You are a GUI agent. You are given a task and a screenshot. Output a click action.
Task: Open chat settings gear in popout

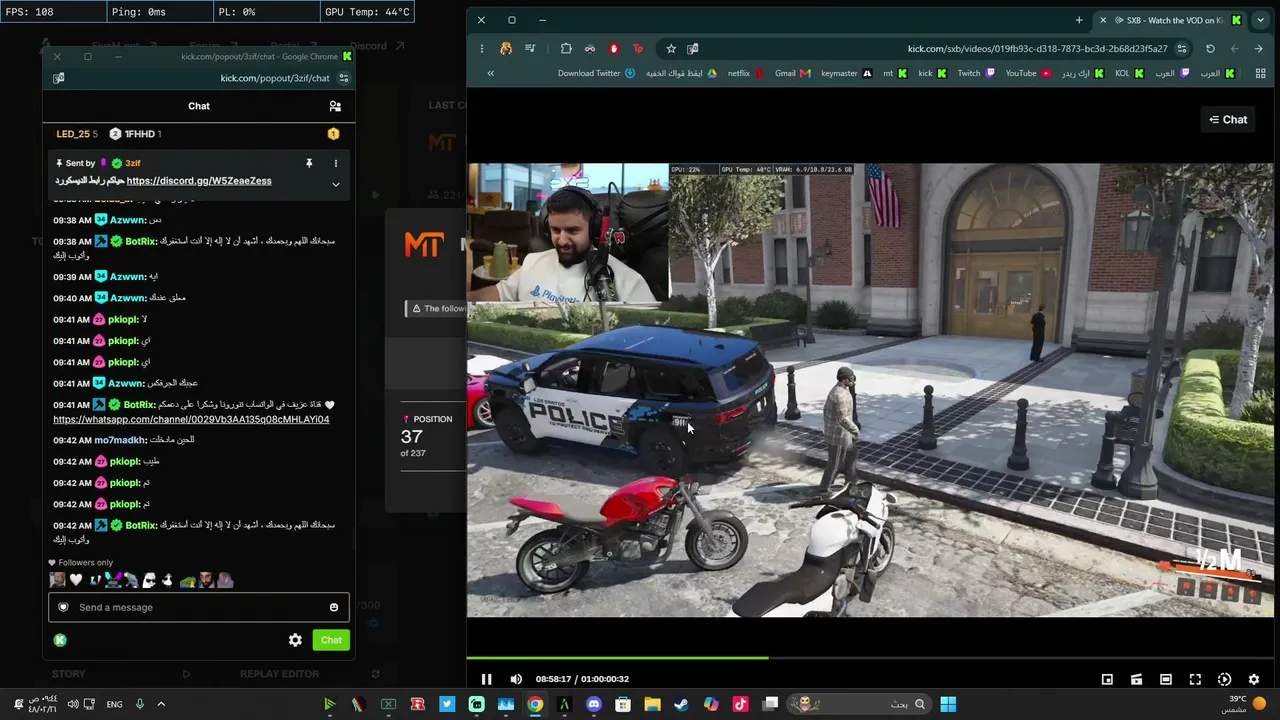295,640
